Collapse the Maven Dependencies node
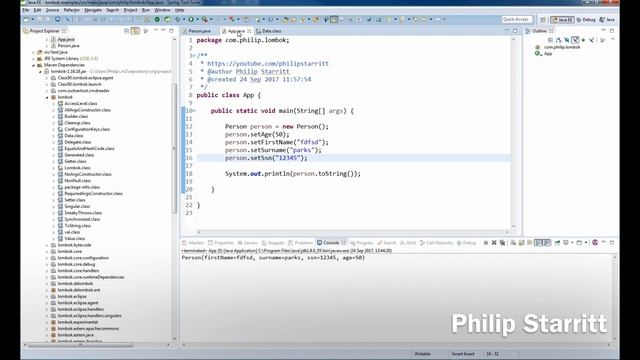The image size is (640, 360). 33,65
